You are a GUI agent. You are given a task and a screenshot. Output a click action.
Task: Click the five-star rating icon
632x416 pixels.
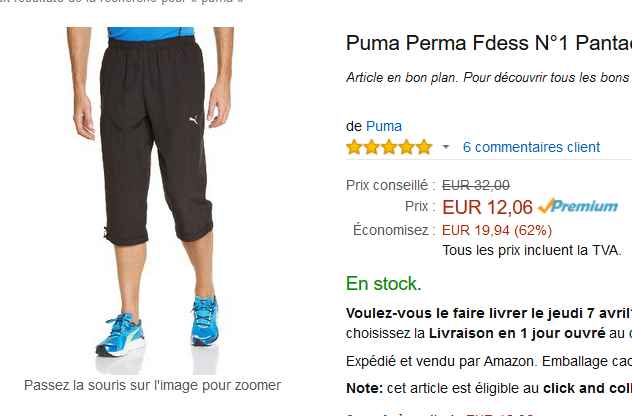389,147
